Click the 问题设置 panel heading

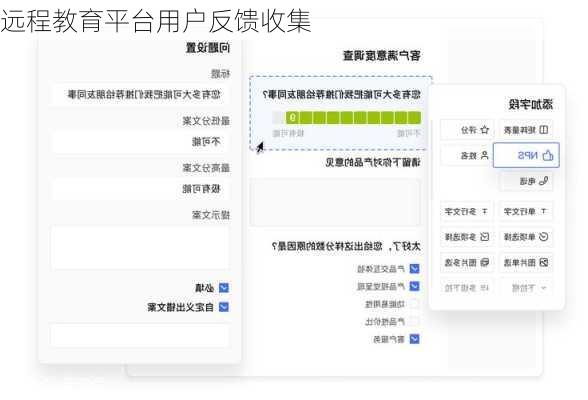click(208, 48)
